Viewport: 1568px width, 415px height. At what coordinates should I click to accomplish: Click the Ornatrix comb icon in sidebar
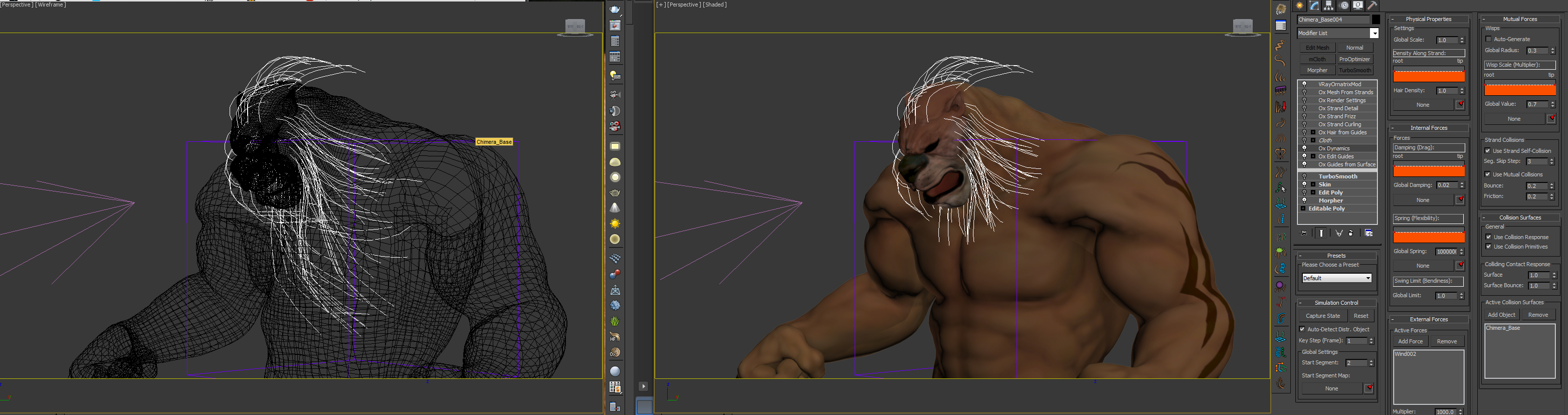[x=1281, y=90]
